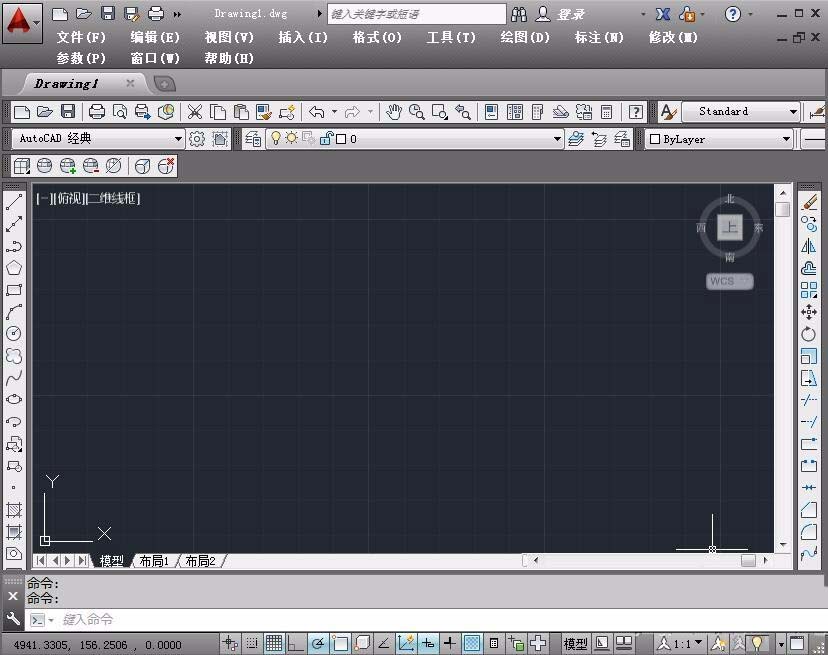This screenshot has height=655, width=828.
Task: Click the 模型 button in status bar
Action: pos(575,643)
